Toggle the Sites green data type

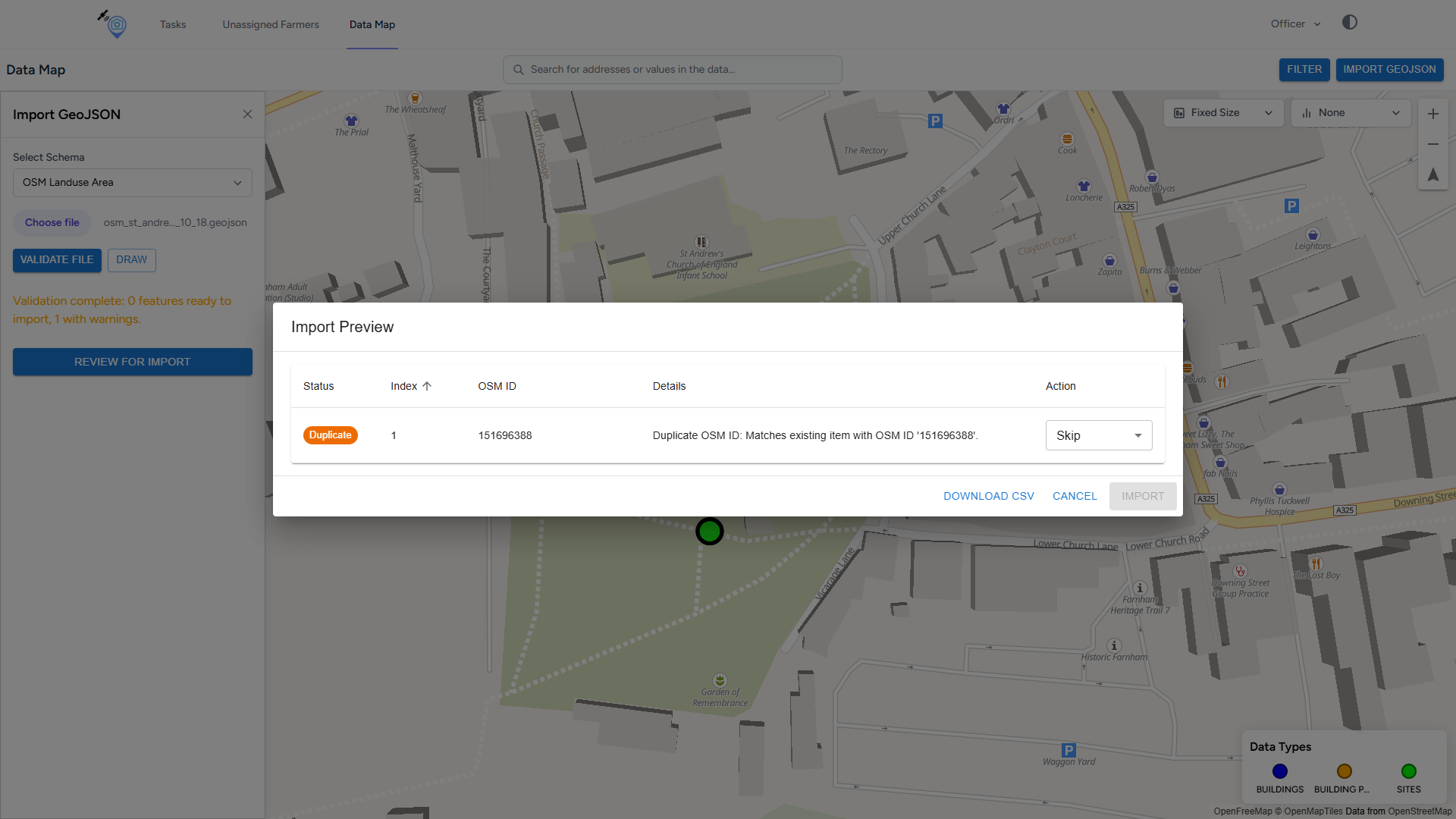click(x=1408, y=771)
